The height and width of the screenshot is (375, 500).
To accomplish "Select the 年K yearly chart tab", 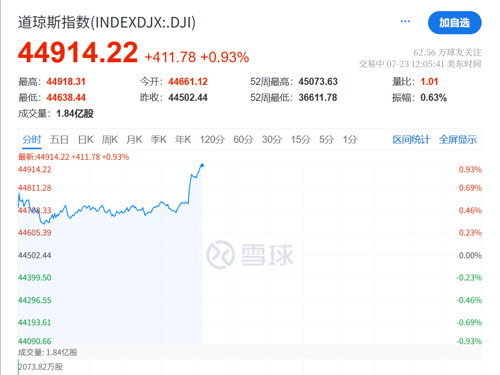I will pos(183,139).
